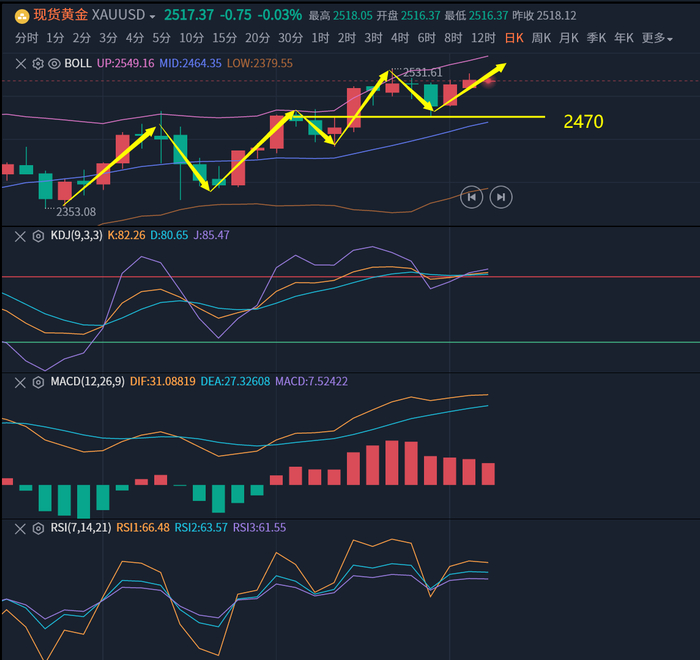Open MACD(12,26,9) settings hexagon icon
This screenshot has height=660, width=700.
[x=38, y=381]
